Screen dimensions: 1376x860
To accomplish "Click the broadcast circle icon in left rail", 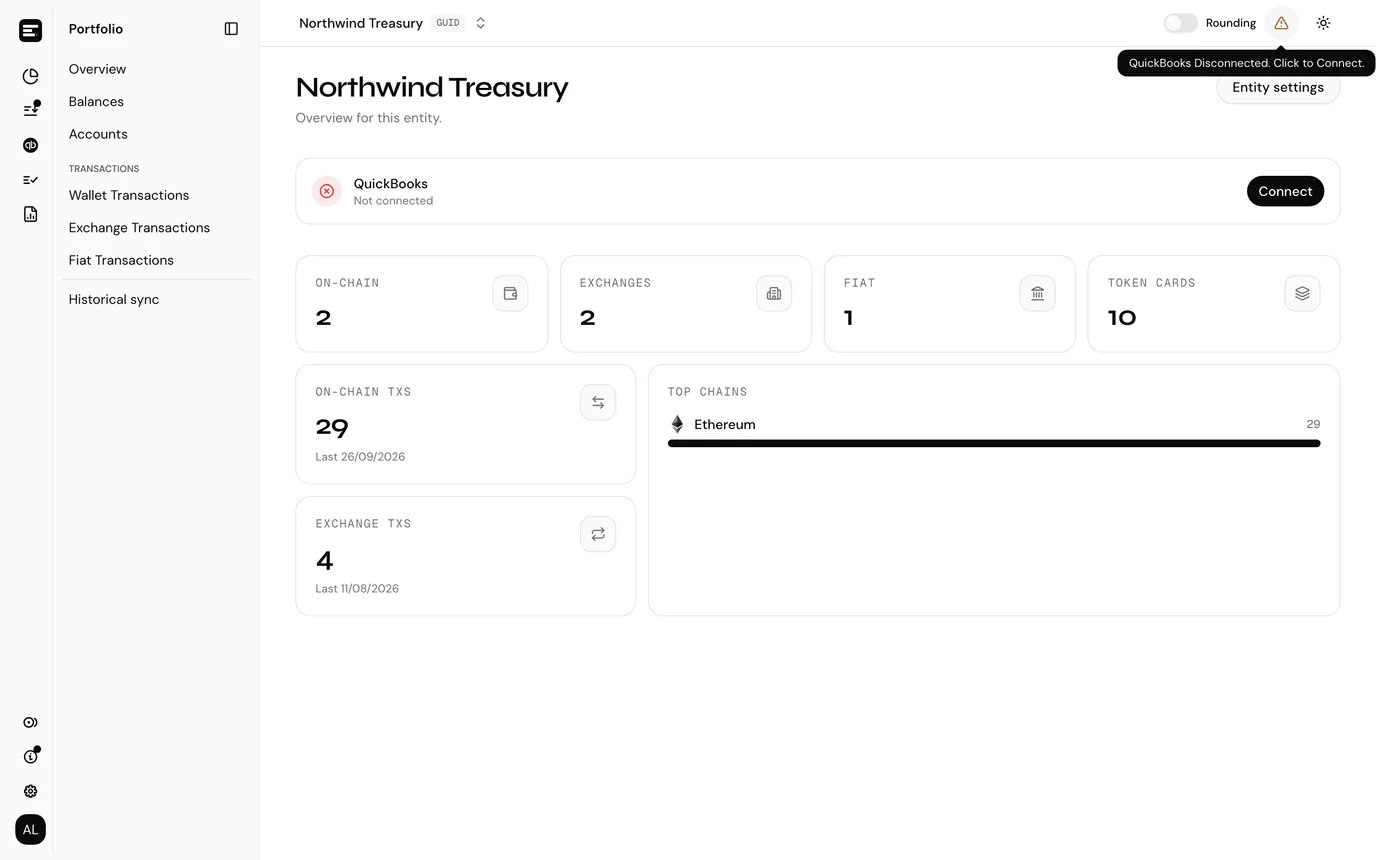I will (x=30, y=722).
